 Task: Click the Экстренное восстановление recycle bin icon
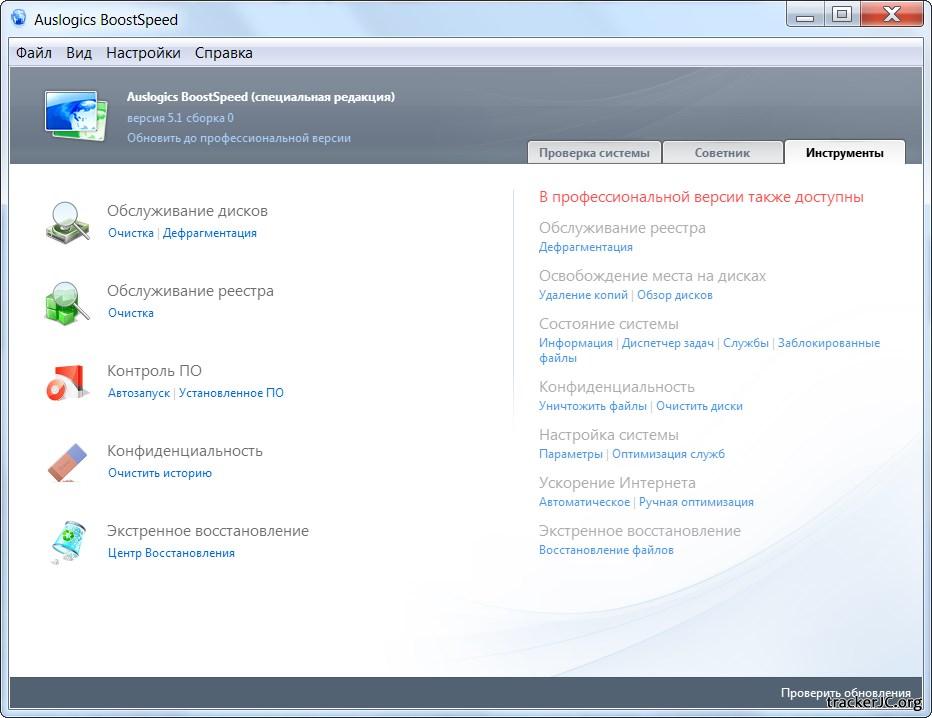67,542
